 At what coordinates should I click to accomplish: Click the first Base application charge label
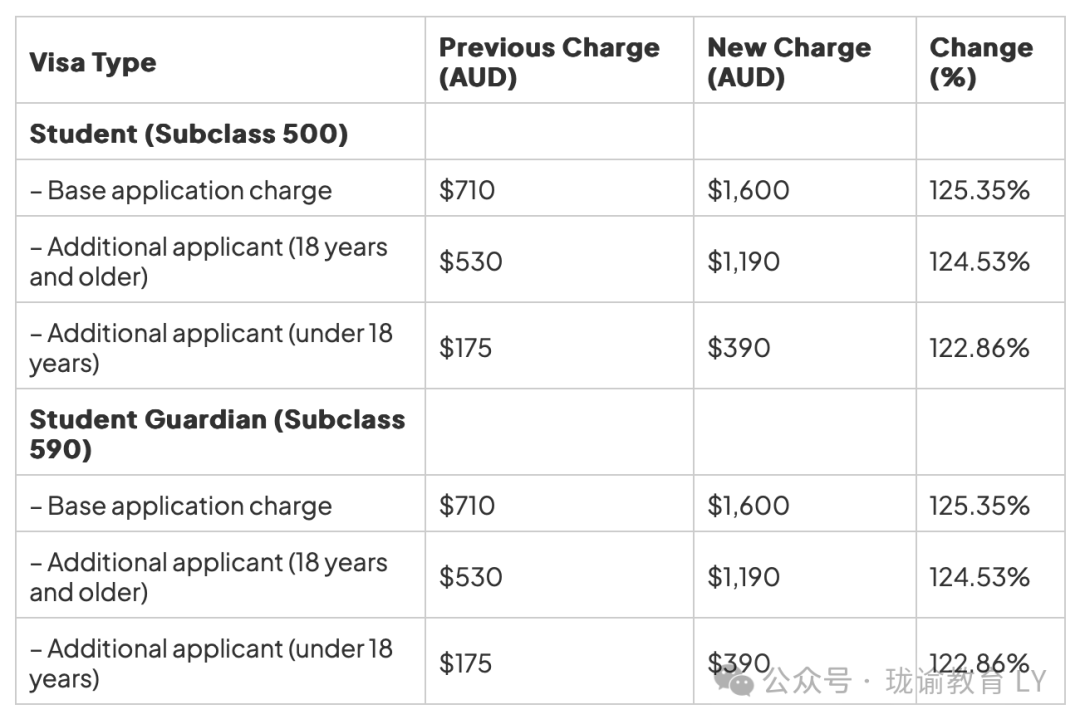click(x=180, y=191)
